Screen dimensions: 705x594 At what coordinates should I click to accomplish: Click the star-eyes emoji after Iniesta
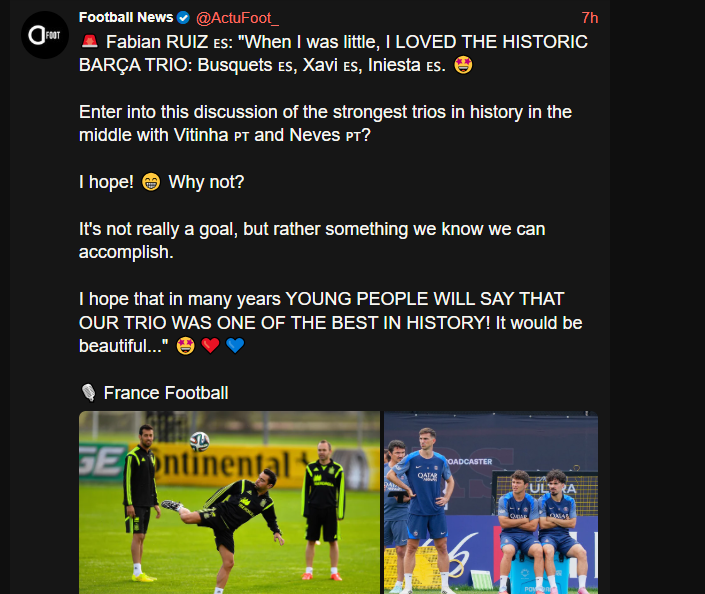coord(463,65)
